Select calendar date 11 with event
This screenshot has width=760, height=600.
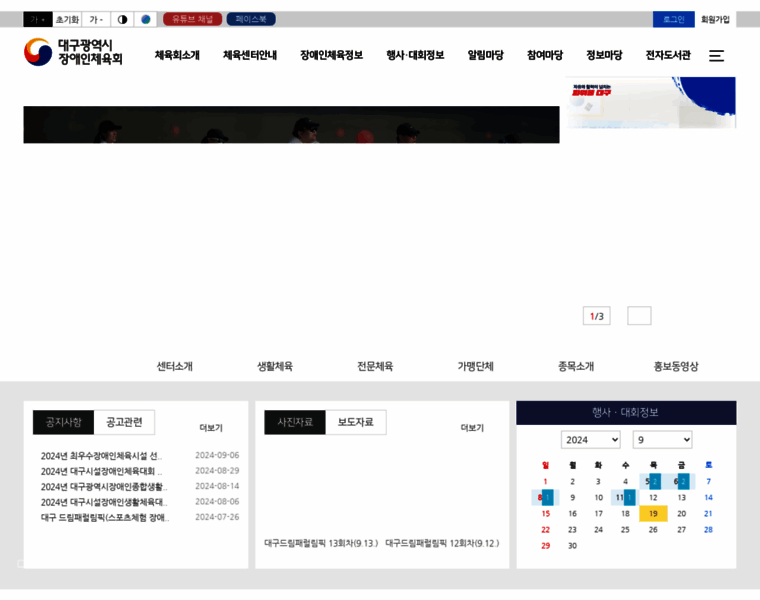point(623,498)
